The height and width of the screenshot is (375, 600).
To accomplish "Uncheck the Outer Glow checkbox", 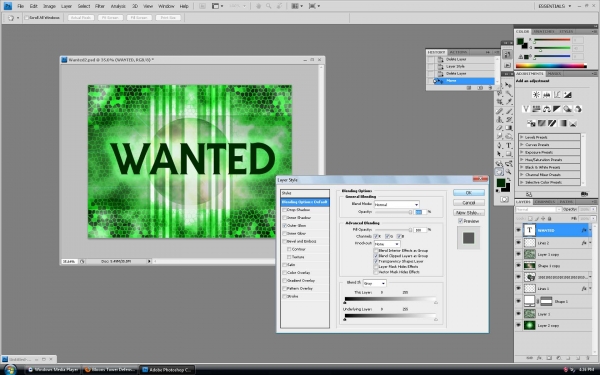I will (284, 226).
